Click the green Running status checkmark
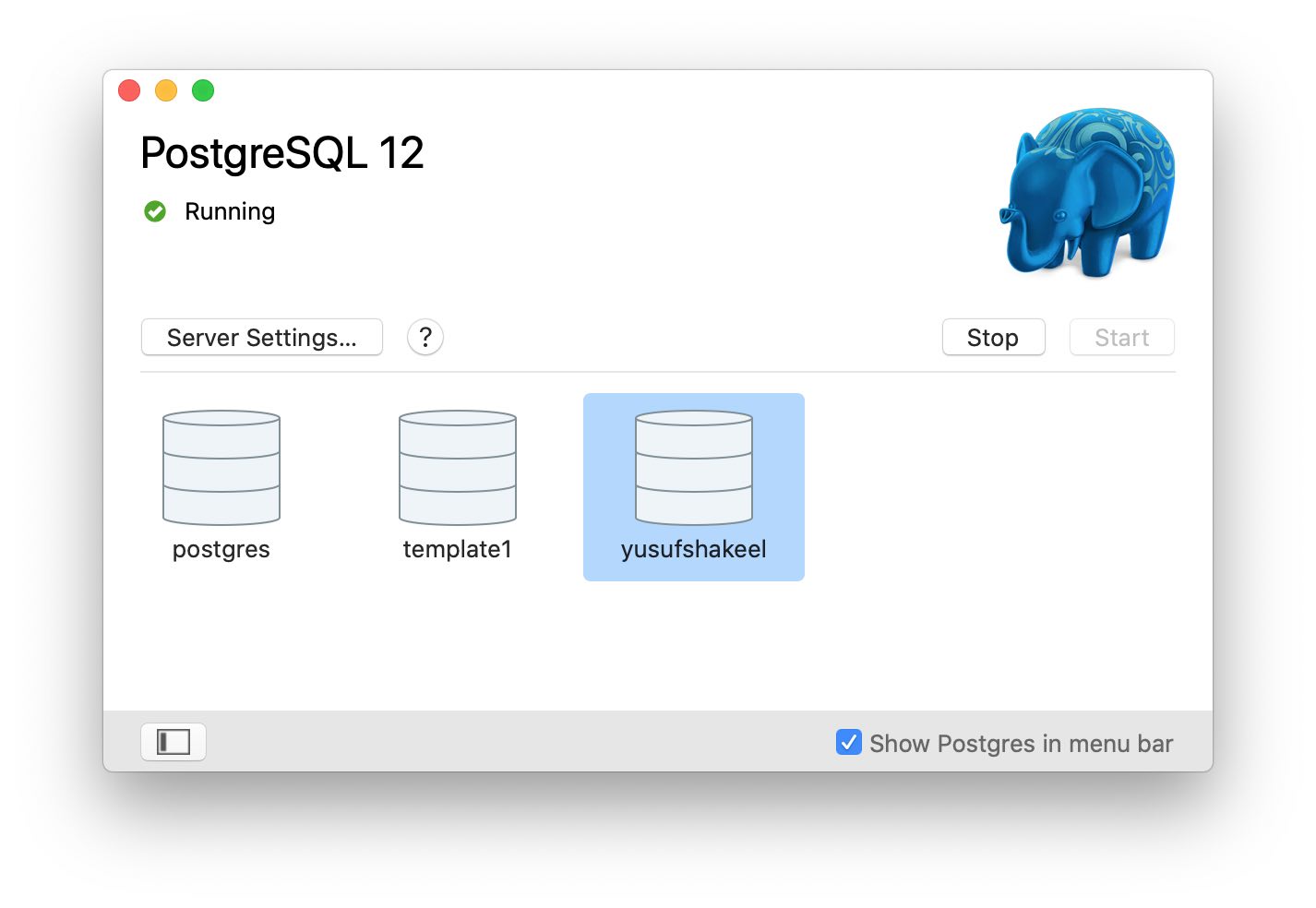 [x=154, y=210]
